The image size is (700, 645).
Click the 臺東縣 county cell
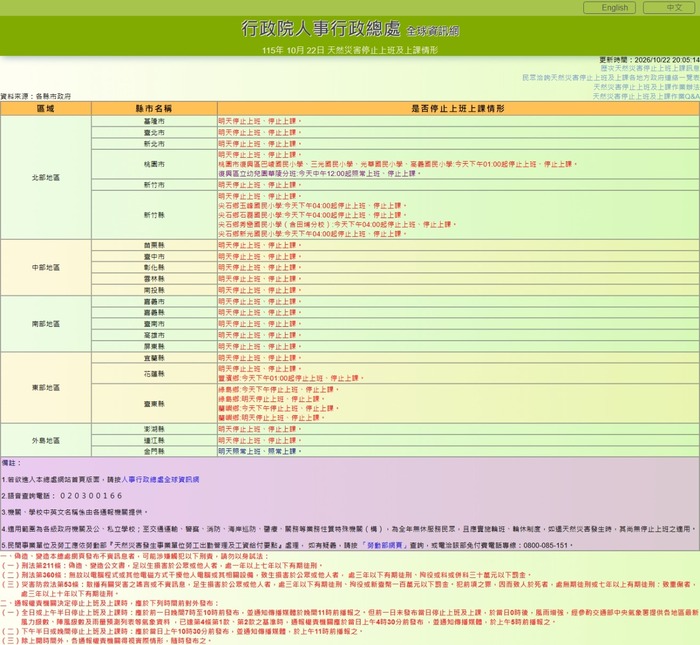tap(154, 404)
